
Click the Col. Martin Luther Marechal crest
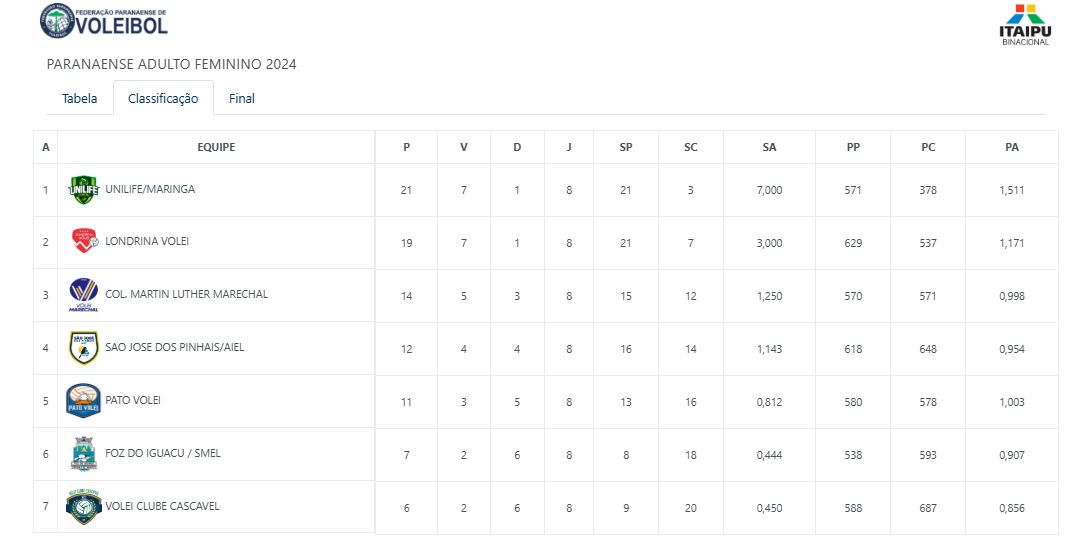pos(83,295)
